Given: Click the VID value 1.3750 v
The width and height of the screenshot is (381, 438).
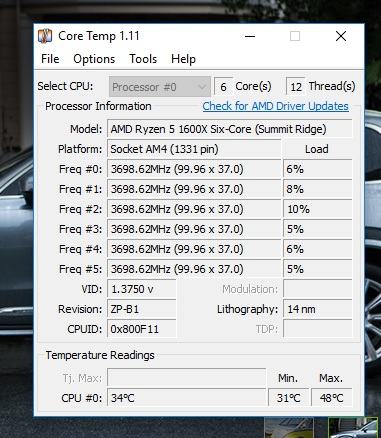Looking at the screenshot, I should click(142, 289).
